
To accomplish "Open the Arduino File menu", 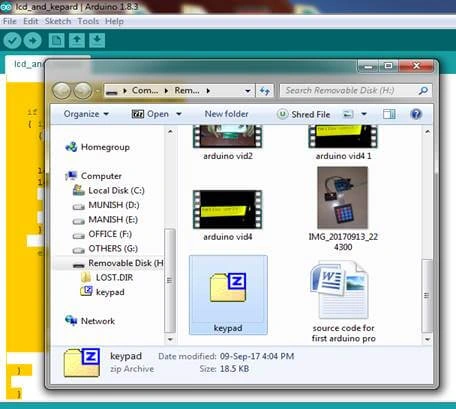I will click(10, 21).
